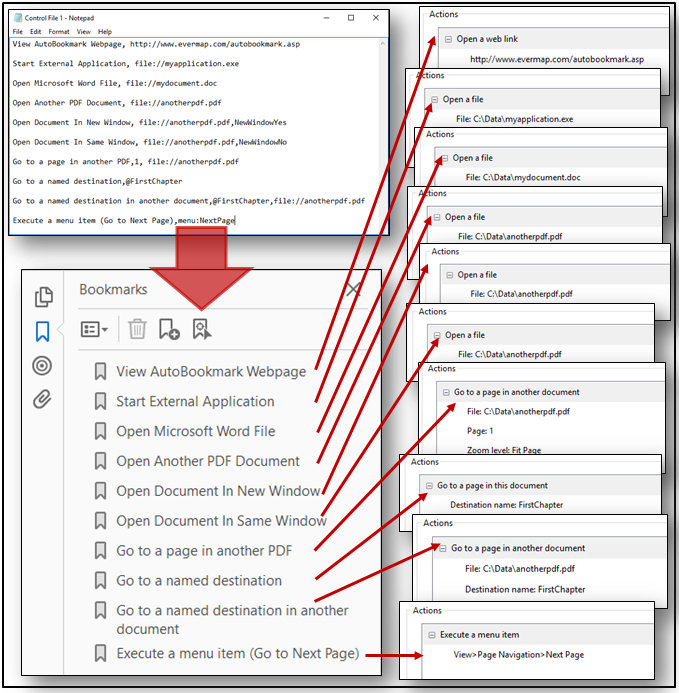Select the Go to a page in another PDF bookmark
The height and width of the screenshot is (693, 679).
(204, 551)
